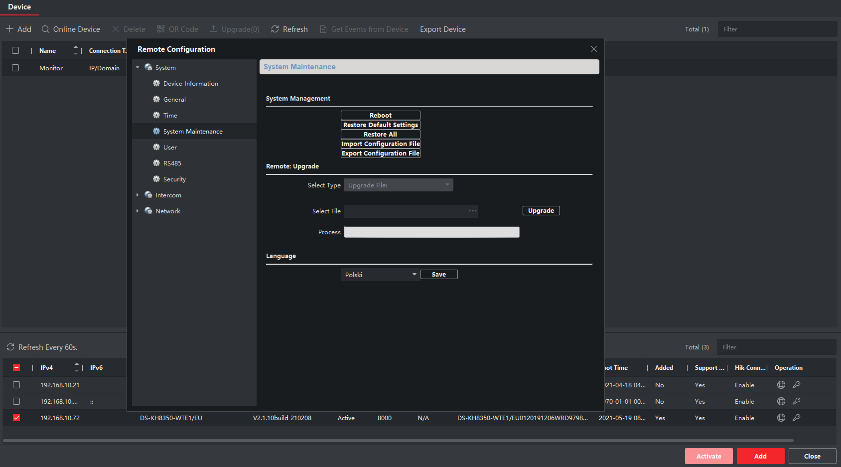Screen dimensions: 841x467
Task: Toggle the select-all checkbox in online devices header
Action: click(x=16, y=368)
